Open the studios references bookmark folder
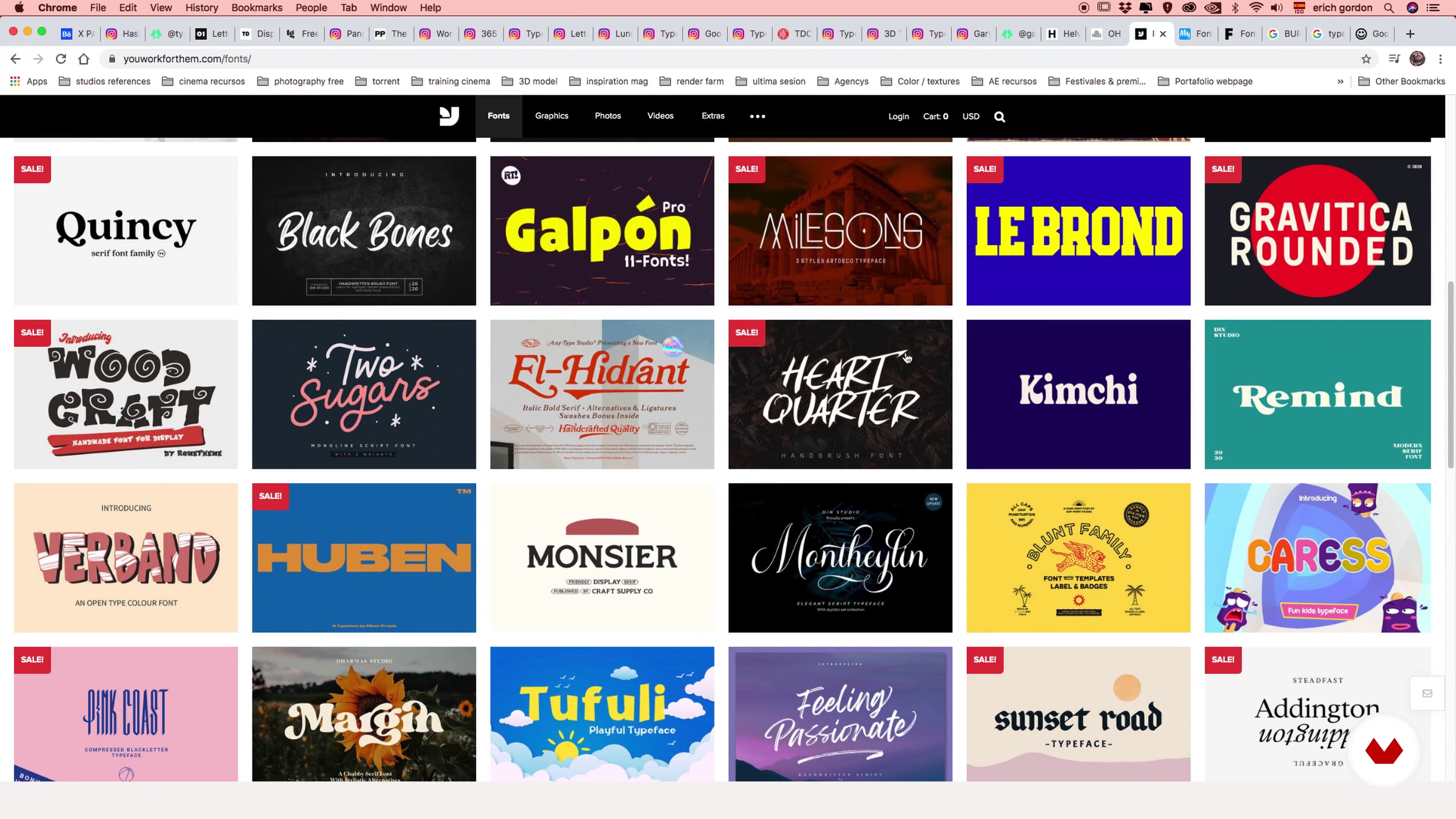 pos(105,82)
